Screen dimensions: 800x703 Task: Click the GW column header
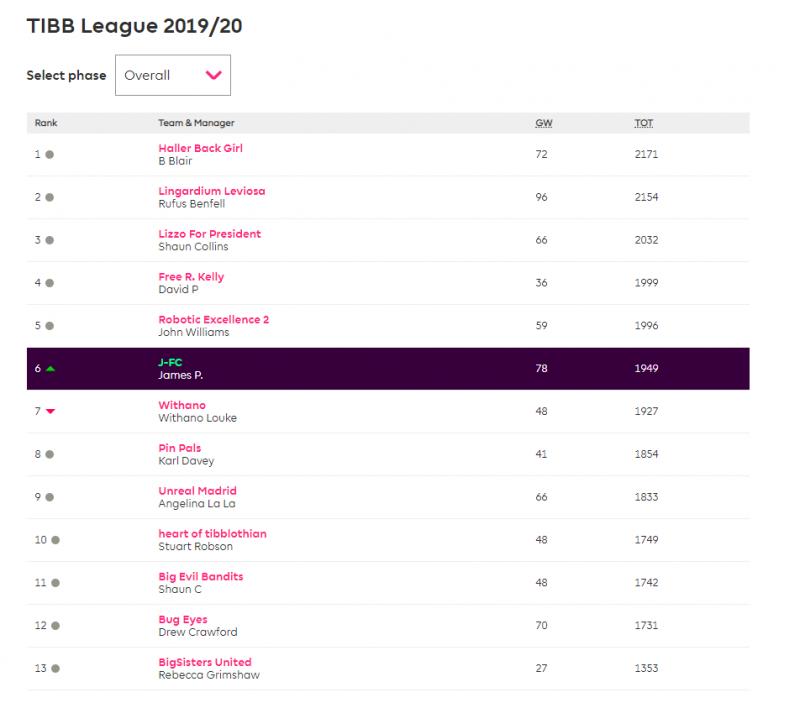coord(544,123)
